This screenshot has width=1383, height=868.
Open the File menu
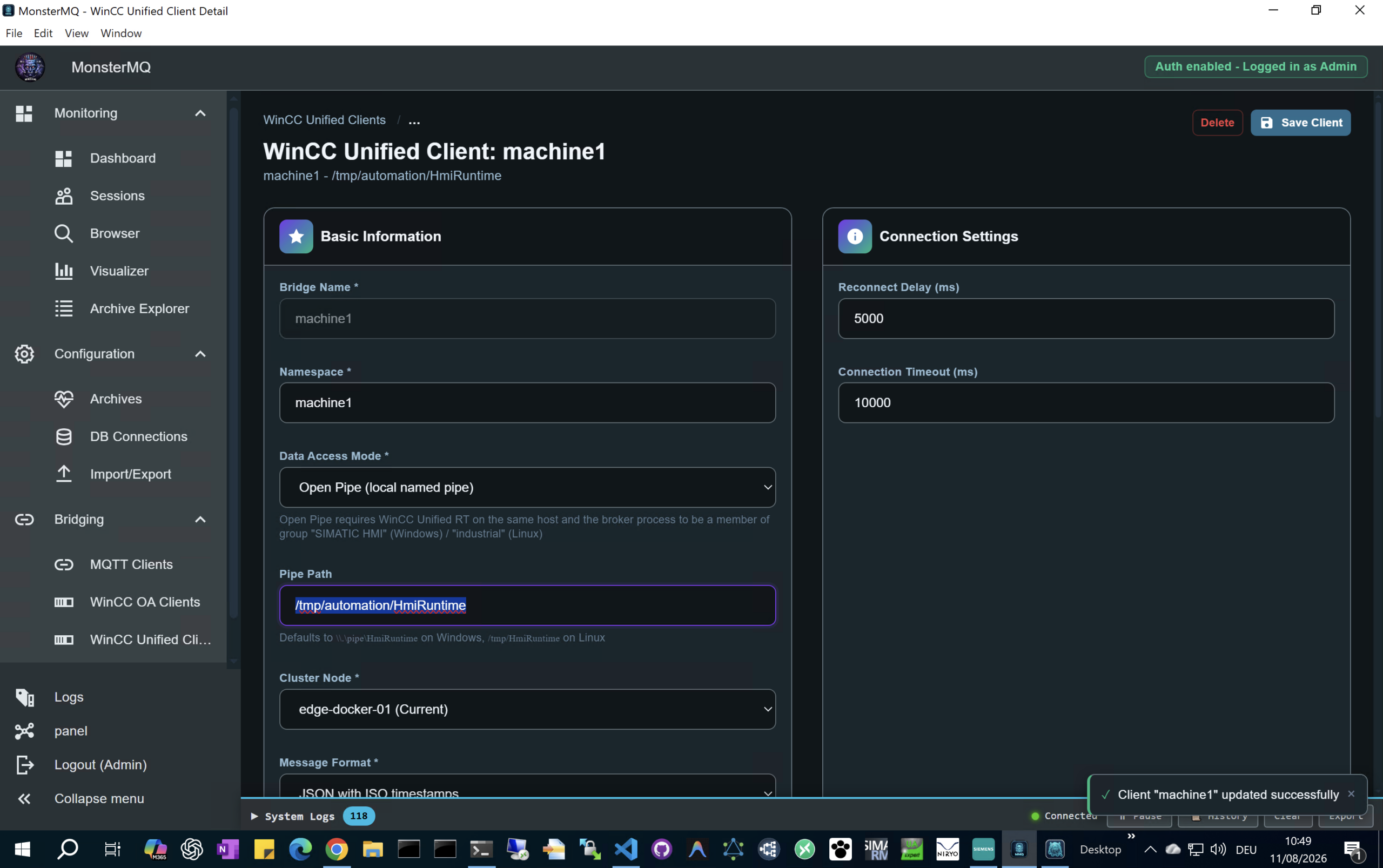pyautogui.click(x=14, y=33)
